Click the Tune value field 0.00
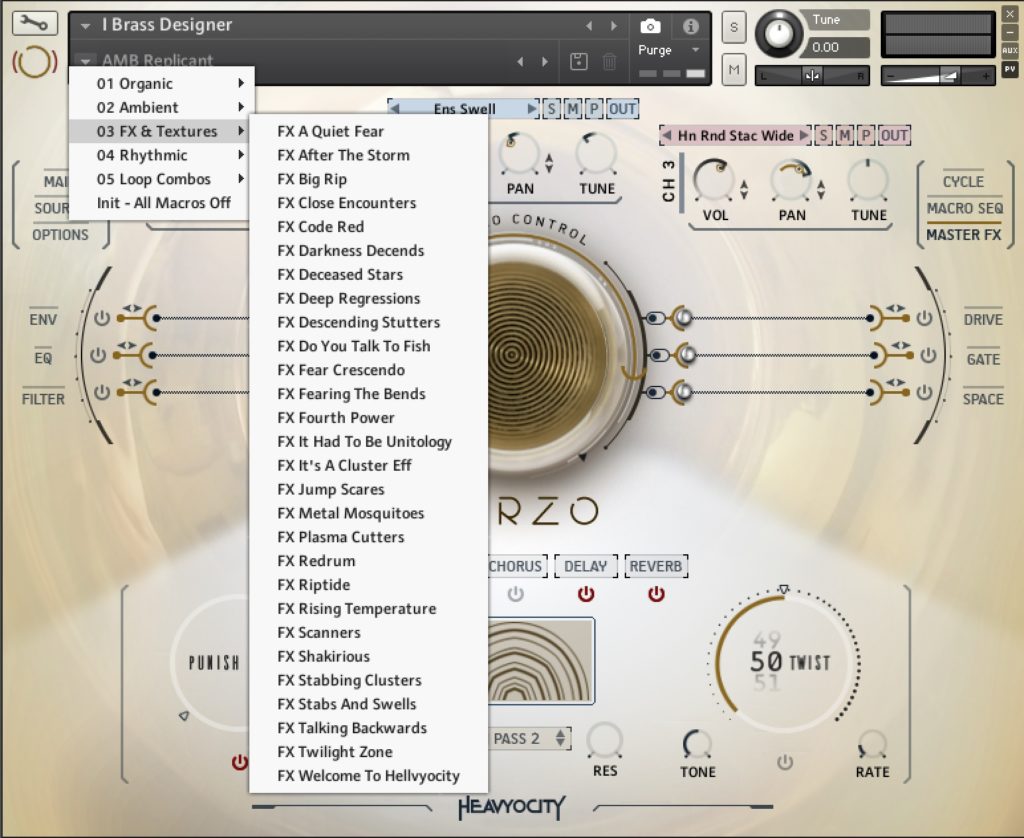Screen dimensions: 1024x838 (x=837, y=47)
